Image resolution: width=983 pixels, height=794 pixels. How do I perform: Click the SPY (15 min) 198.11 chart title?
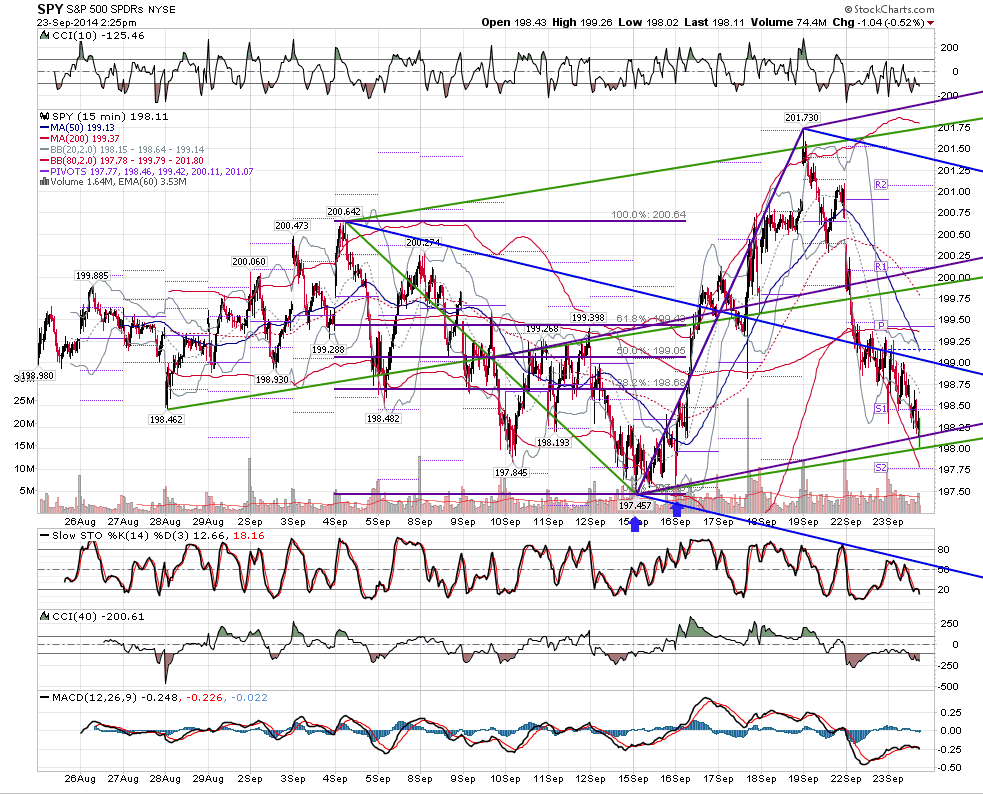point(110,117)
